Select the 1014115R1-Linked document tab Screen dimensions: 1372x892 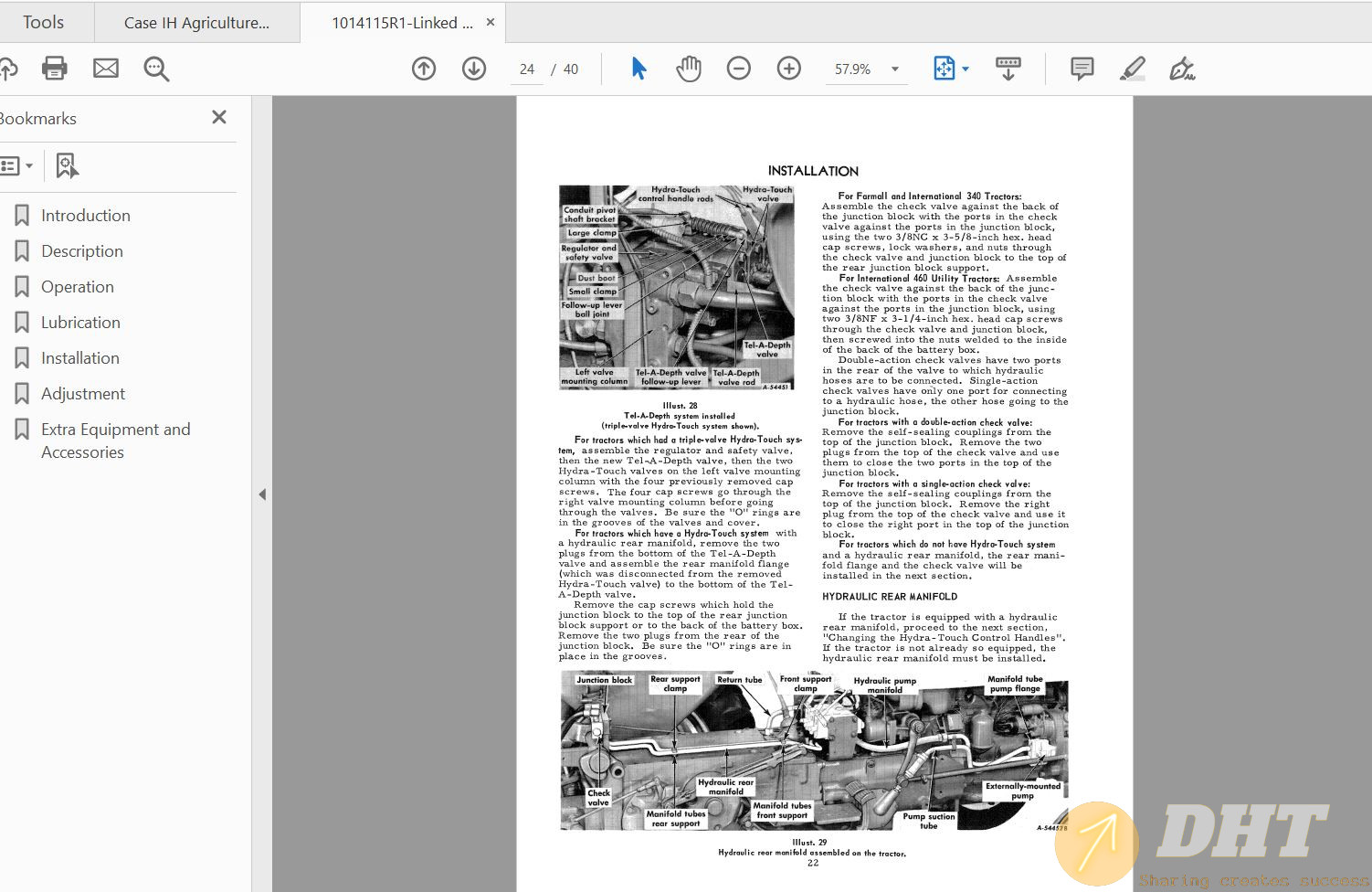pos(402,23)
